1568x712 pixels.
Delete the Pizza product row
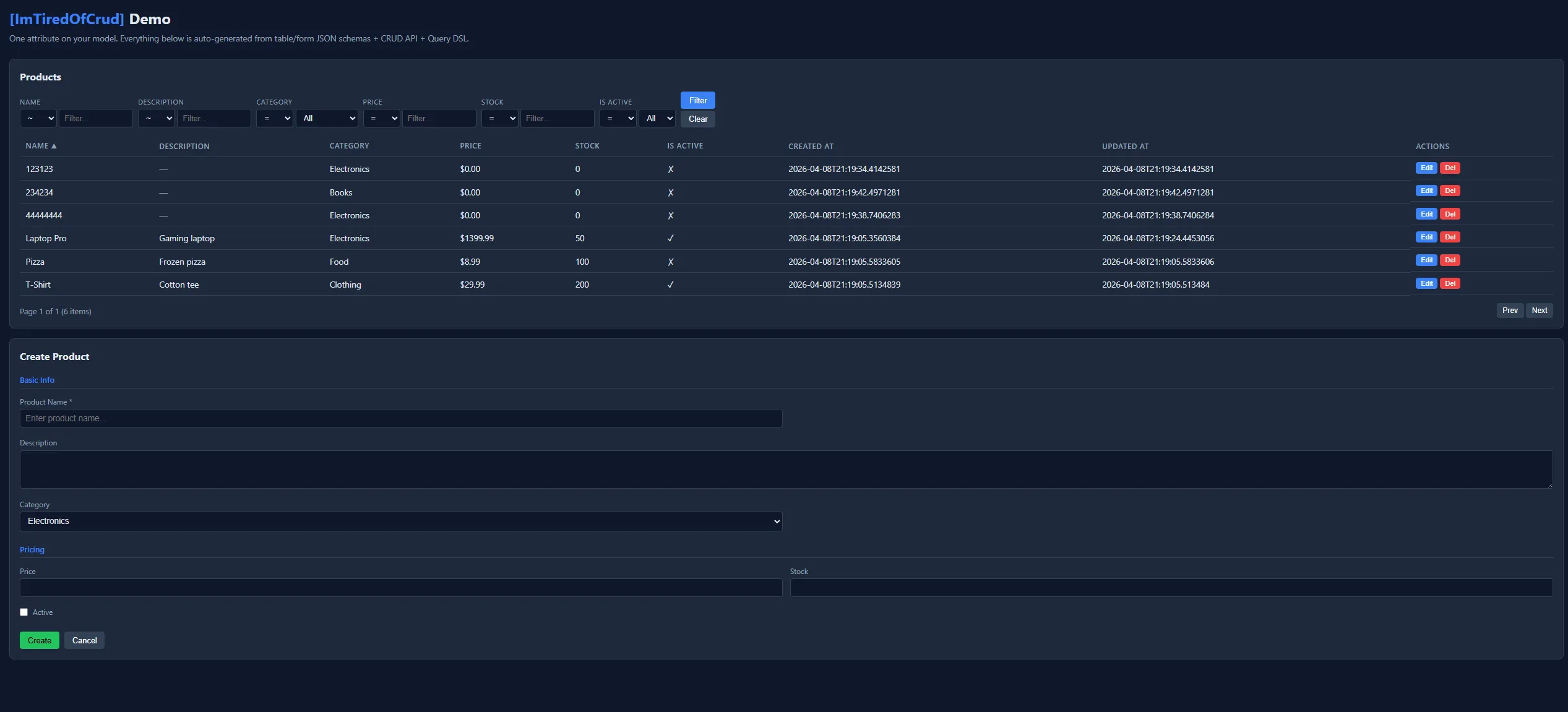click(1450, 260)
